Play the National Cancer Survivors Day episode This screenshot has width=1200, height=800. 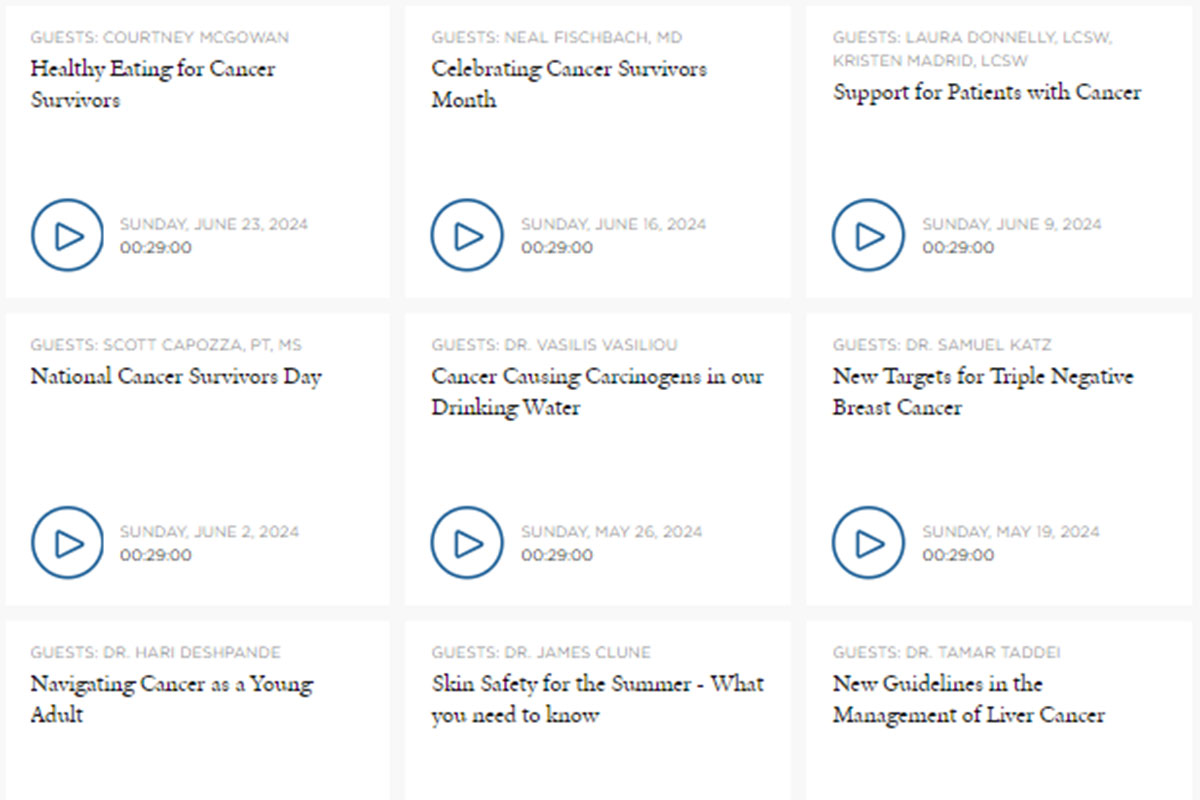coord(67,543)
